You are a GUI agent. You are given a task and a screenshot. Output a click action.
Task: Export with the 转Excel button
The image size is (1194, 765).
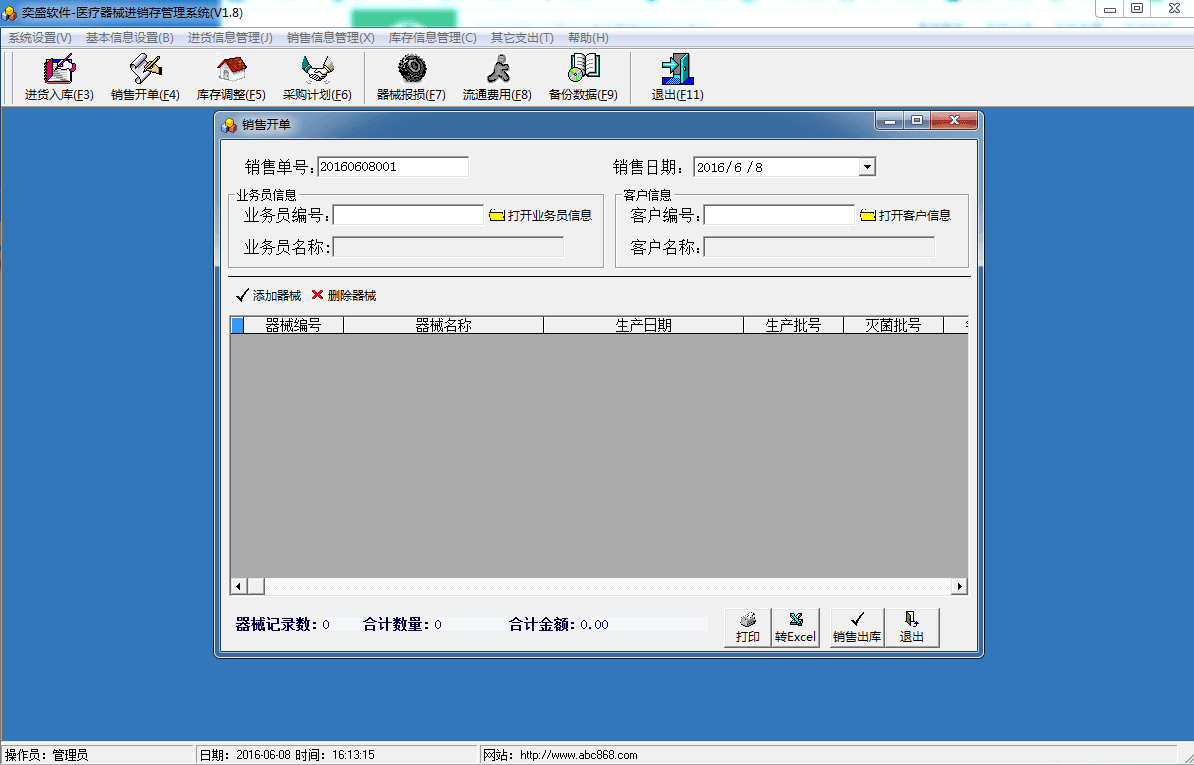coord(795,628)
